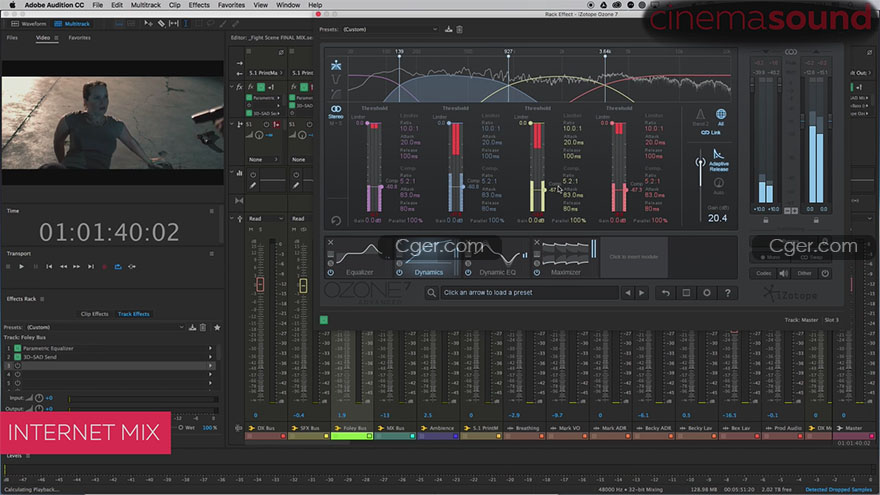The height and width of the screenshot is (495, 880).
Task: Click the Ozone preset search icon
Action: pos(431,292)
